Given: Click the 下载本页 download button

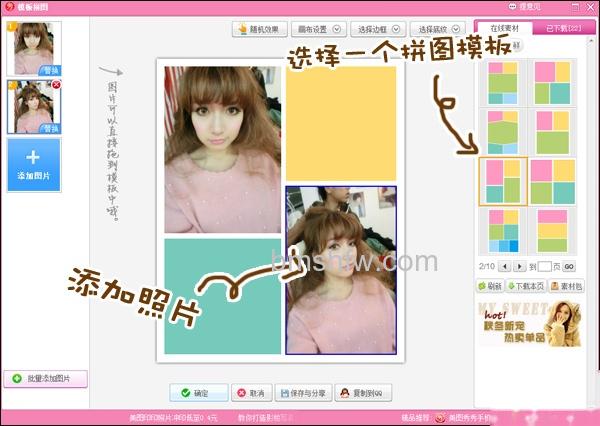Looking at the screenshot, I should 526,286.
